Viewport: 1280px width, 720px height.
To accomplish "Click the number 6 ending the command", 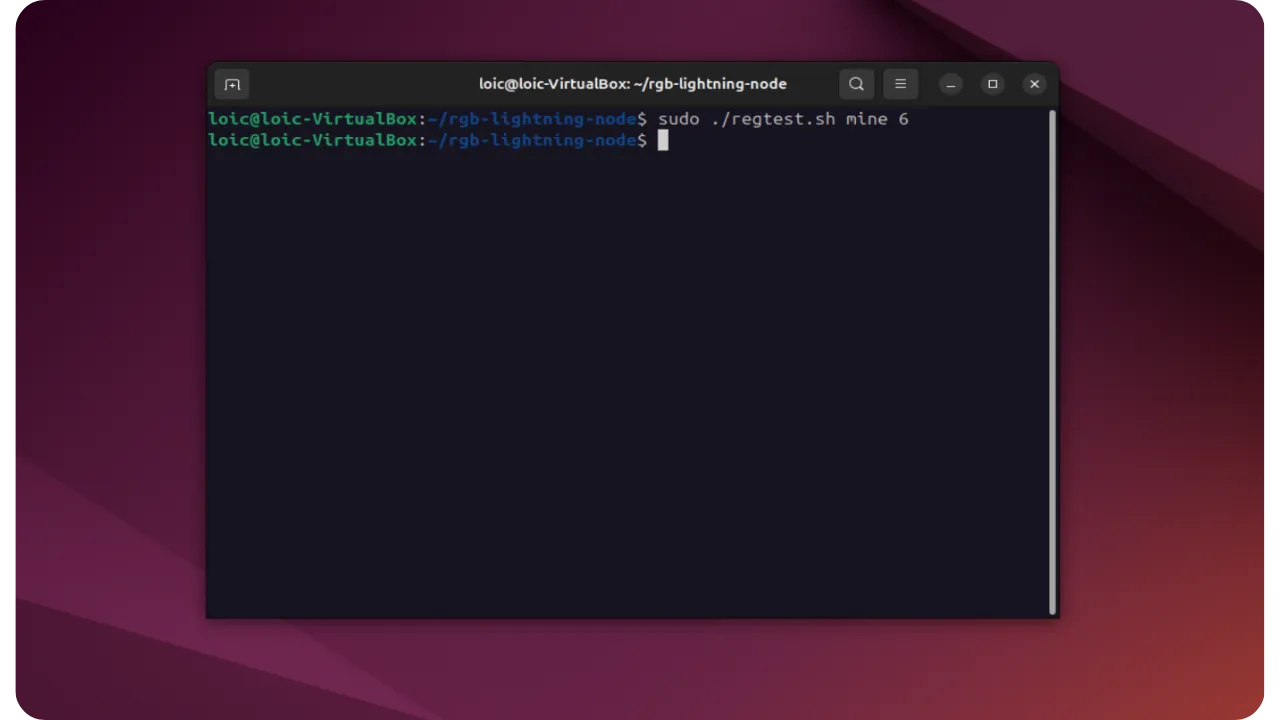I will pos(903,119).
